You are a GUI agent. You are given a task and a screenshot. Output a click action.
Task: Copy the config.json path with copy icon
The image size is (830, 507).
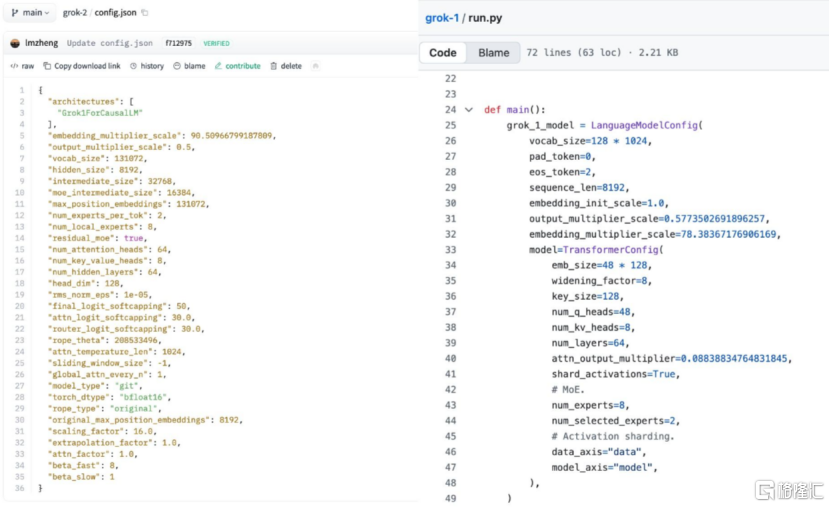(x=145, y=12)
